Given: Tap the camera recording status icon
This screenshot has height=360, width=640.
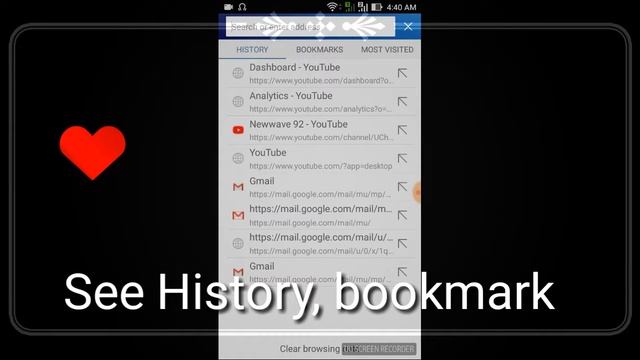Looking at the screenshot, I should (229, 7).
